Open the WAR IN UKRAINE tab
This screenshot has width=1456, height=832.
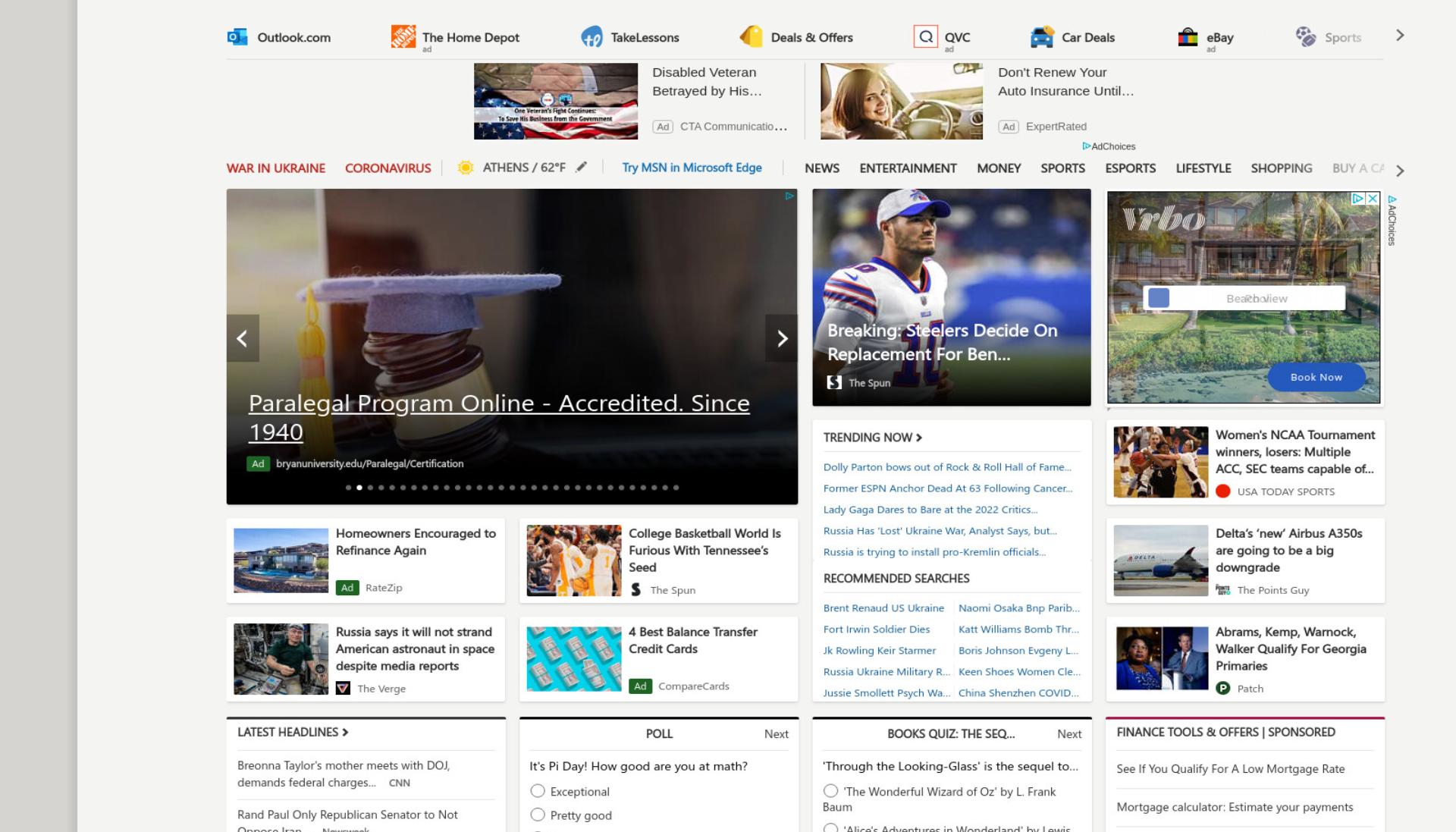point(276,168)
